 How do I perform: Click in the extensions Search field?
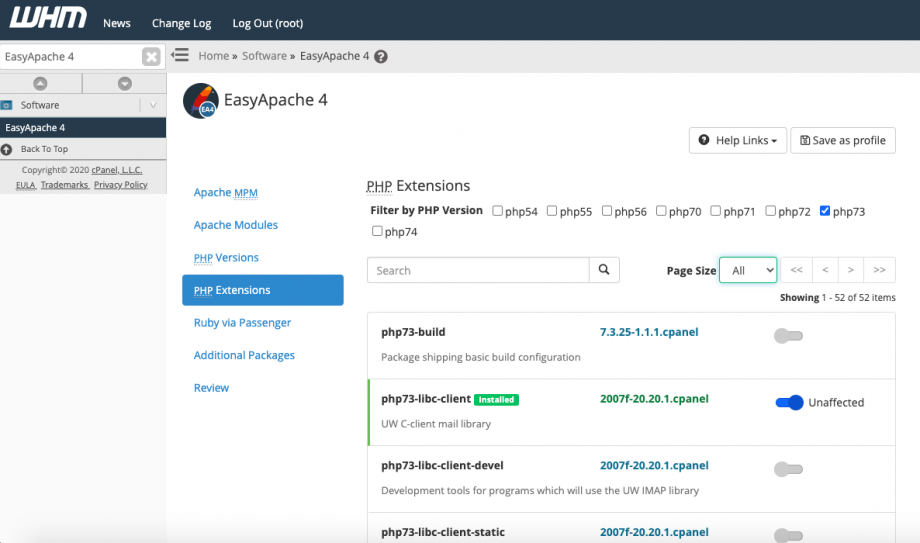(477, 270)
